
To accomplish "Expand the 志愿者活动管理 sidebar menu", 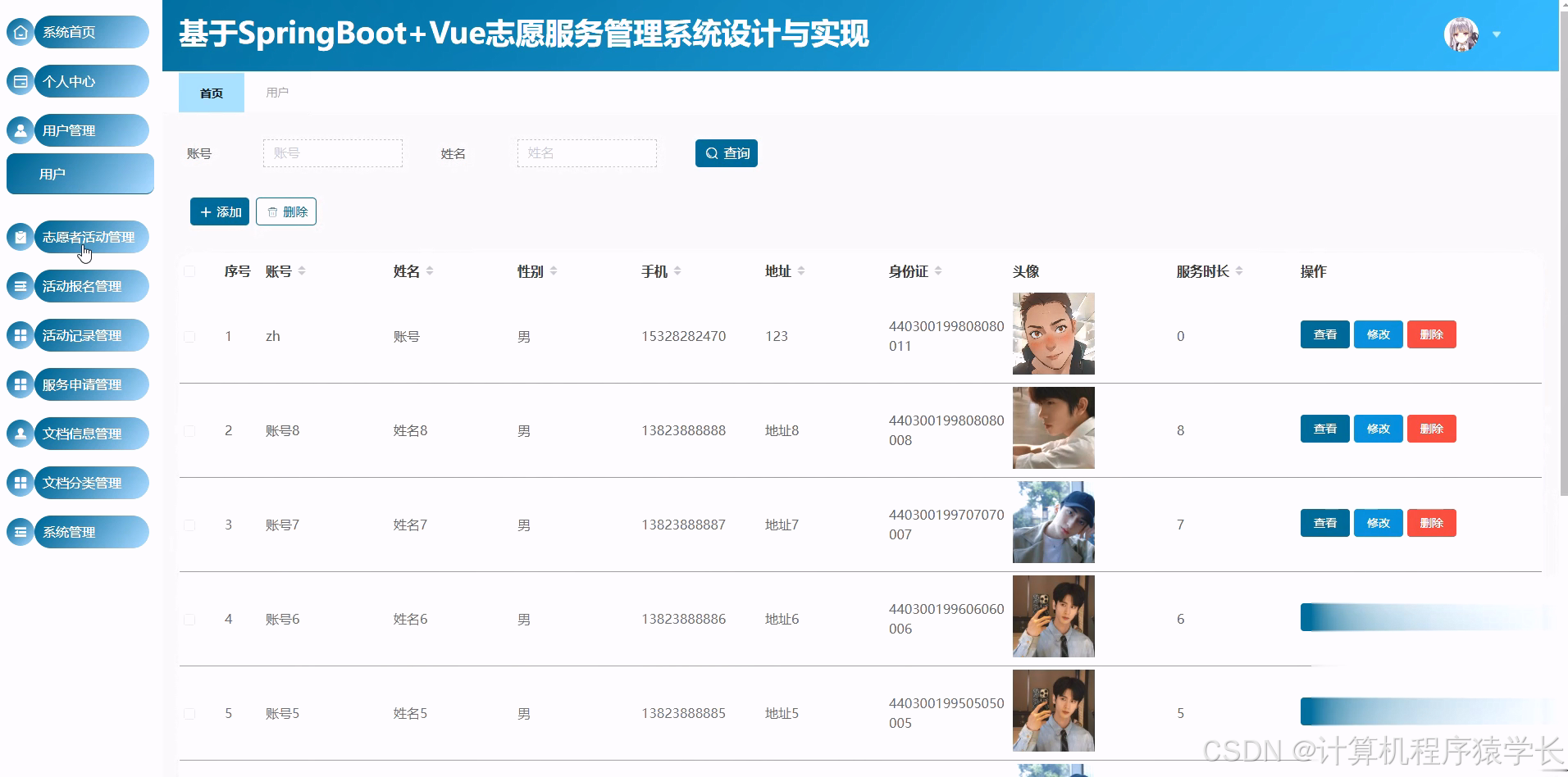I will pos(90,237).
